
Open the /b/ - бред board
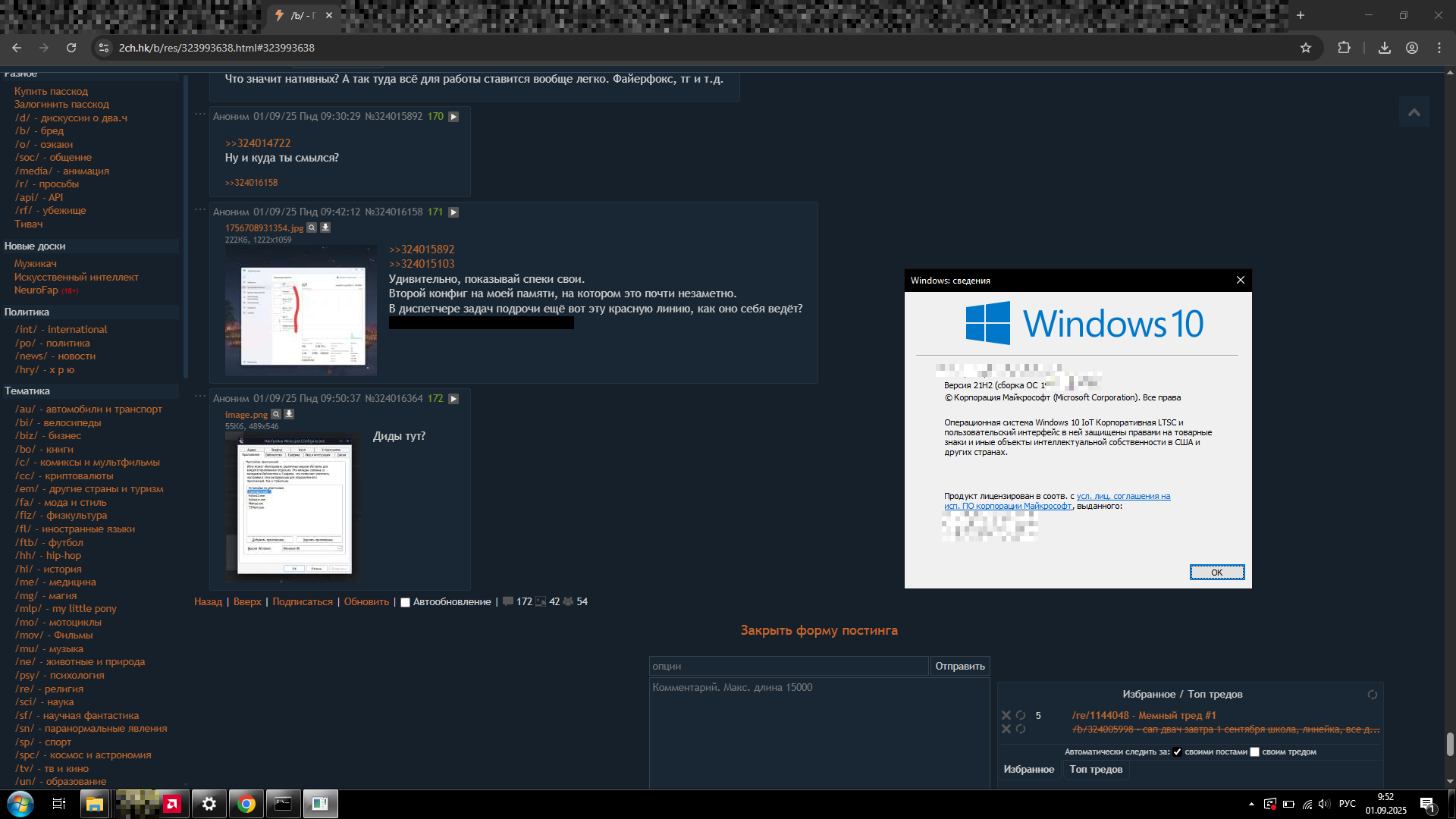click(x=39, y=130)
